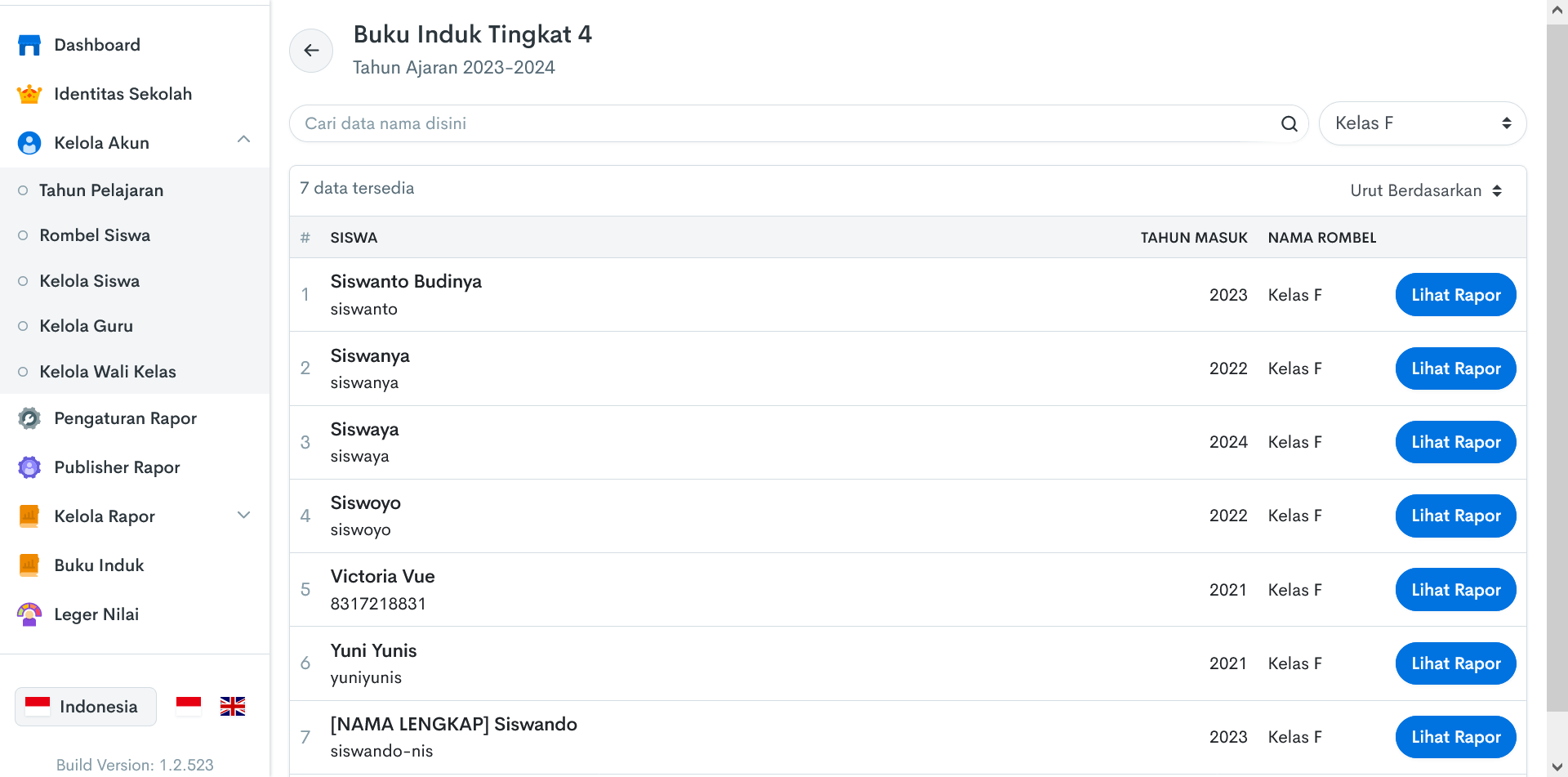
Task: Click the Identitas Sekolah crown icon
Action: 29,94
